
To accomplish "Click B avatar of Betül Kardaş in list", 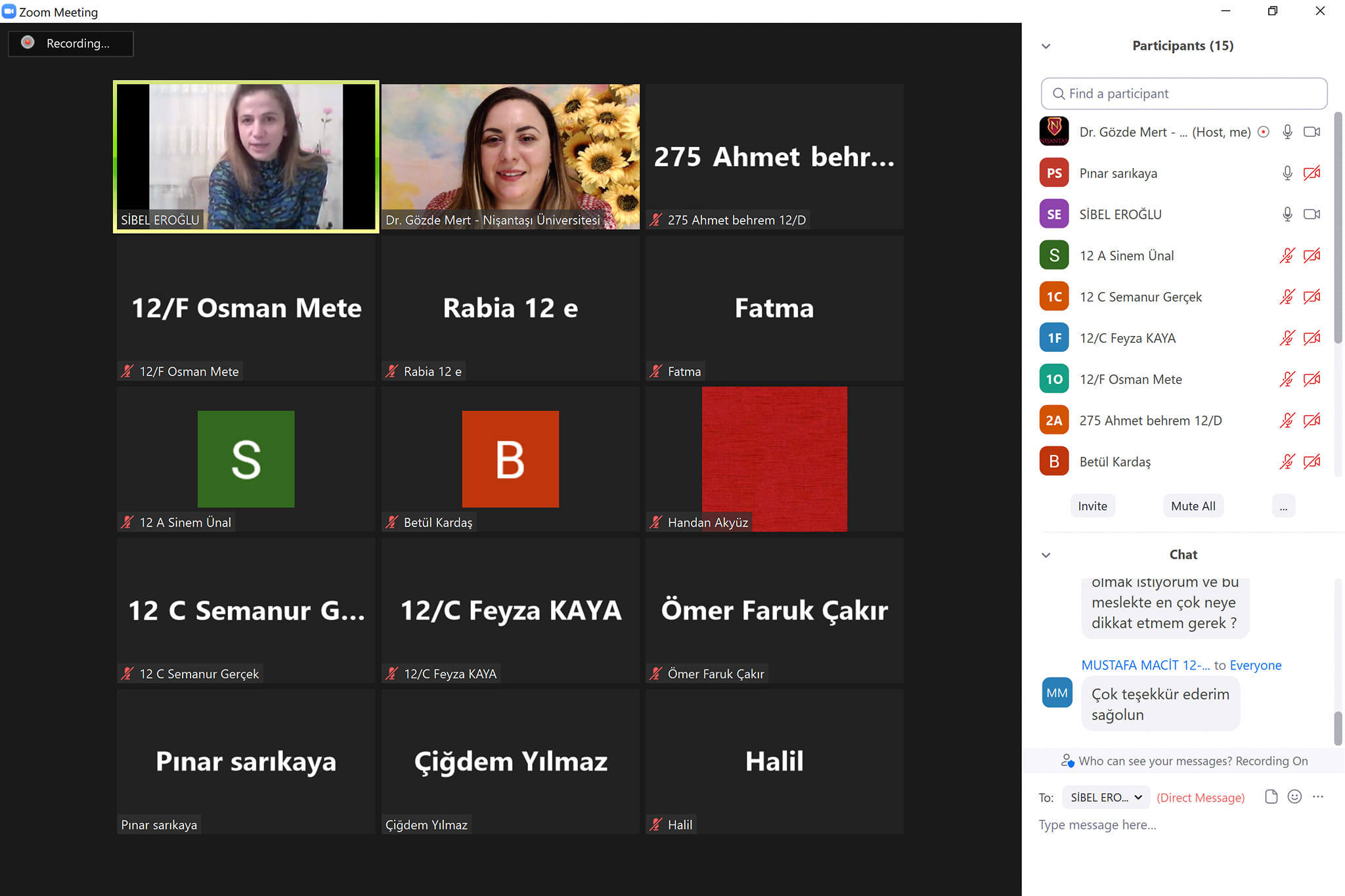I will (x=1054, y=462).
